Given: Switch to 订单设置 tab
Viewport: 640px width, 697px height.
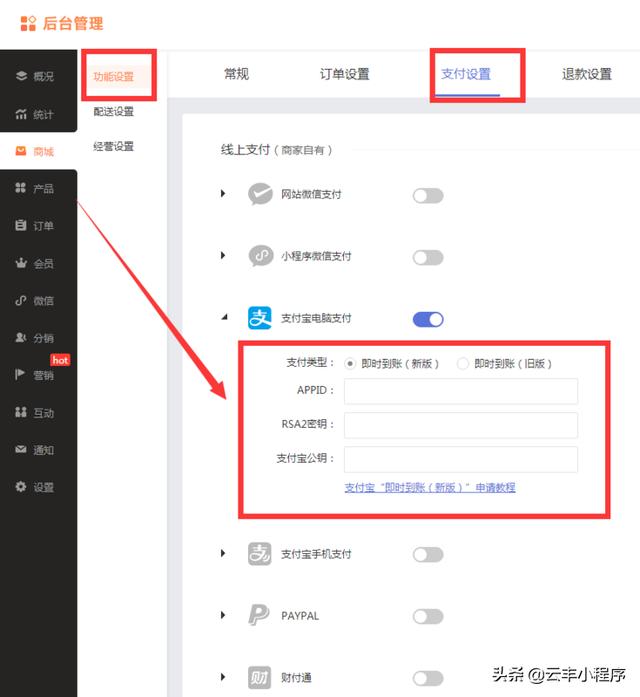Looking at the screenshot, I should pyautogui.click(x=344, y=74).
